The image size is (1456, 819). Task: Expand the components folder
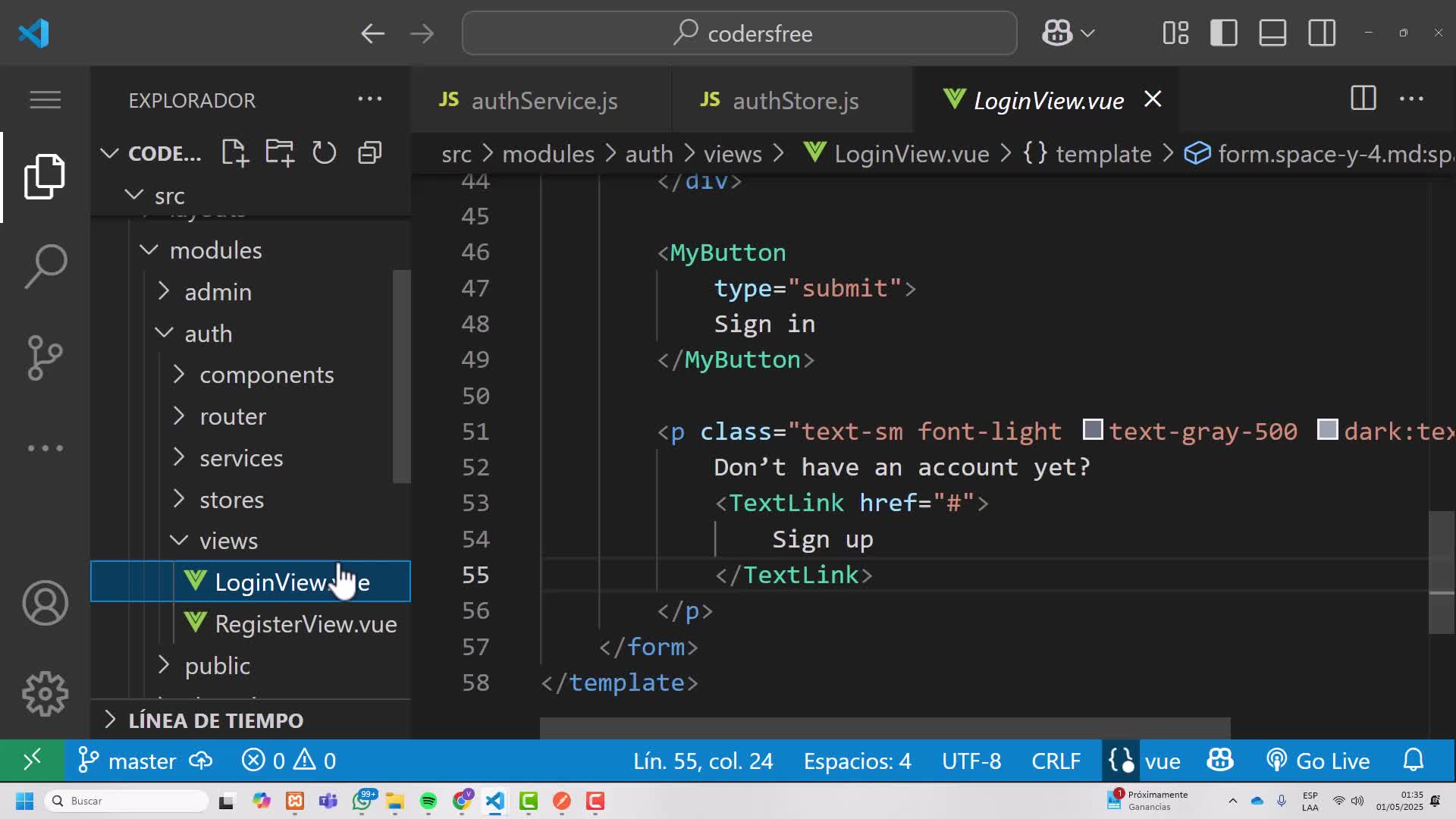coord(178,374)
